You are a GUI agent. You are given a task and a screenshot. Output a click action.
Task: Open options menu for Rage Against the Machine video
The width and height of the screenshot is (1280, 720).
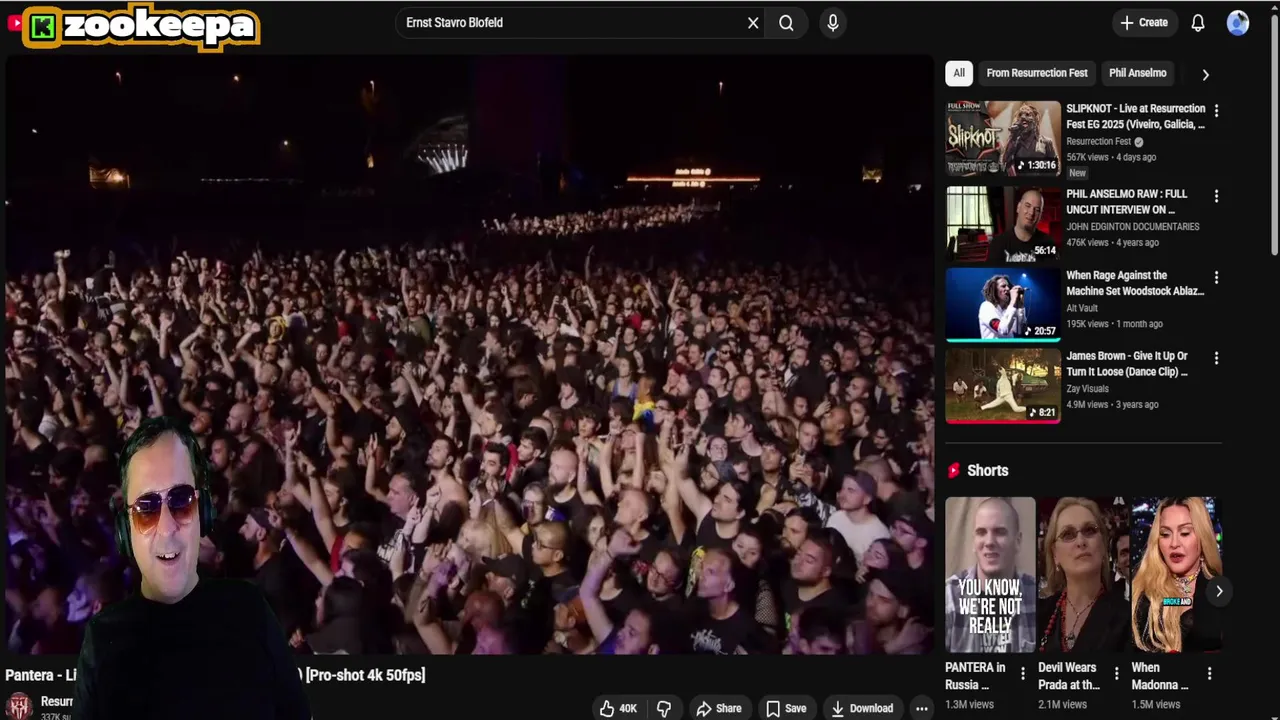click(1216, 277)
